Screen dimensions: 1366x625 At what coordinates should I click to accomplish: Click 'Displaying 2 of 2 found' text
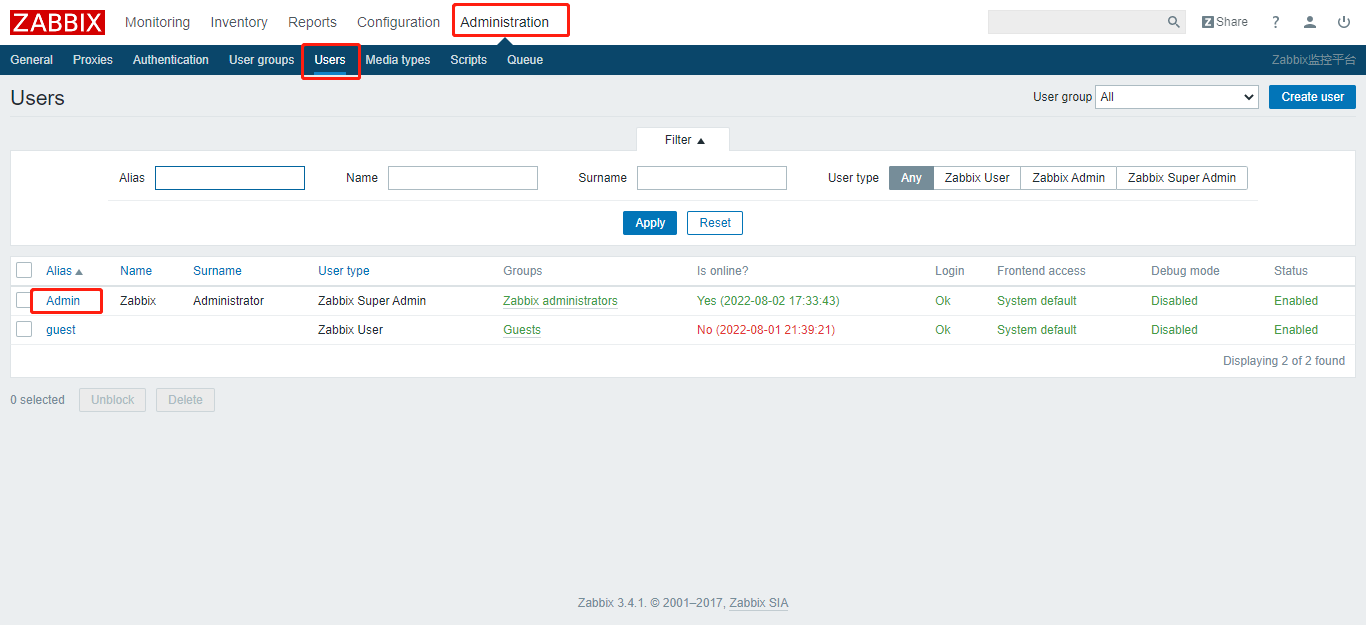pyautogui.click(x=1284, y=361)
